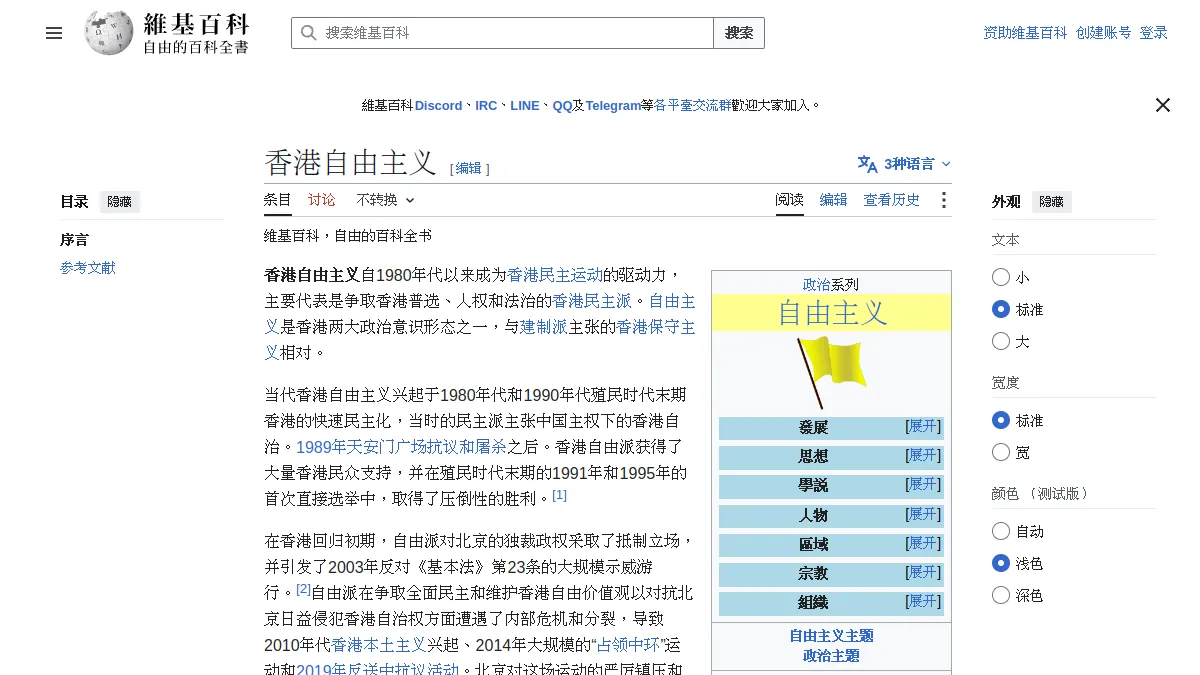Open the 建制派 link
The image size is (1200, 675).
tap(544, 327)
